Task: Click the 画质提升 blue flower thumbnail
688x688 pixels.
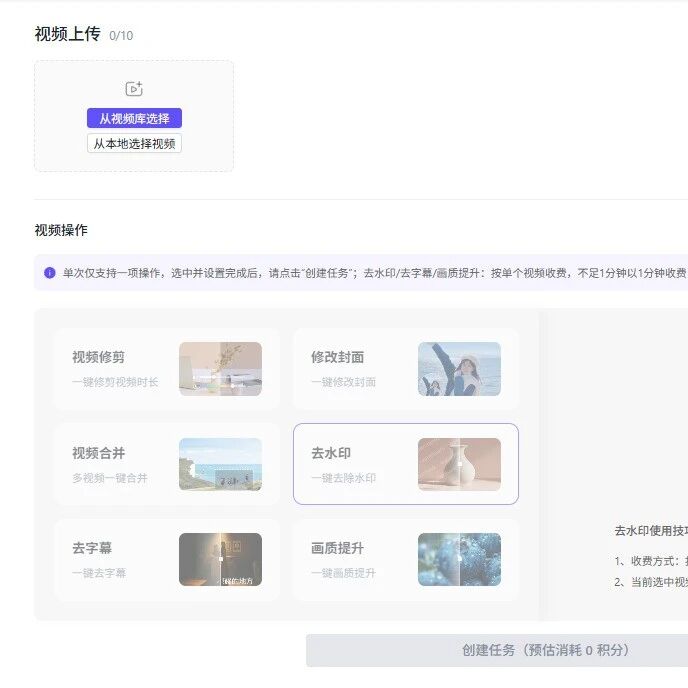Action: 459,559
